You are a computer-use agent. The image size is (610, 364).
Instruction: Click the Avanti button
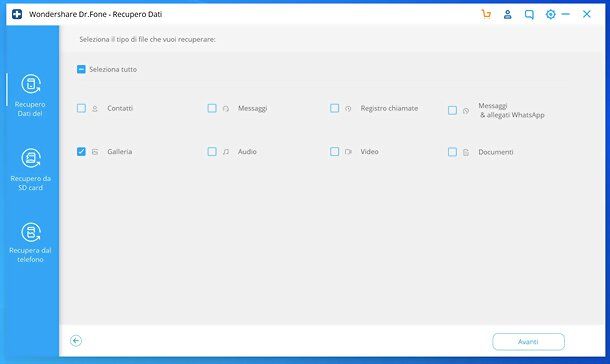pyautogui.click(x=528, y=342)
